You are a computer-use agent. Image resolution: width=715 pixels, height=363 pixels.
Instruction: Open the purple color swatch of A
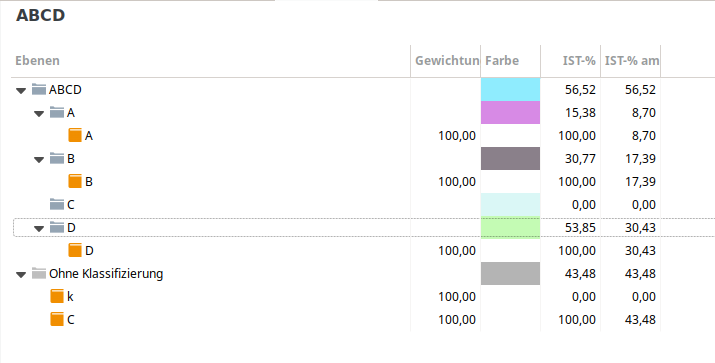tap(510, 112)
